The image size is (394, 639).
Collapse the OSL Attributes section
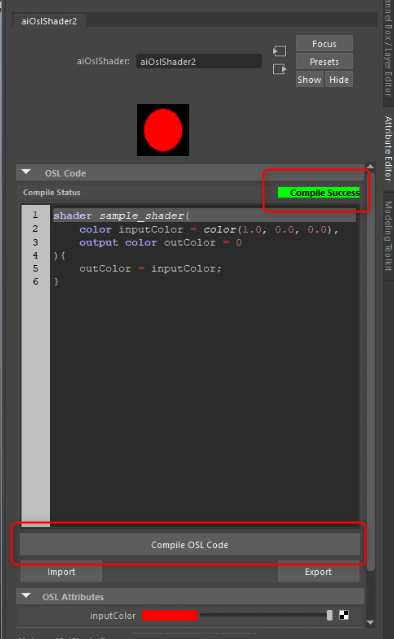(26, 596)
